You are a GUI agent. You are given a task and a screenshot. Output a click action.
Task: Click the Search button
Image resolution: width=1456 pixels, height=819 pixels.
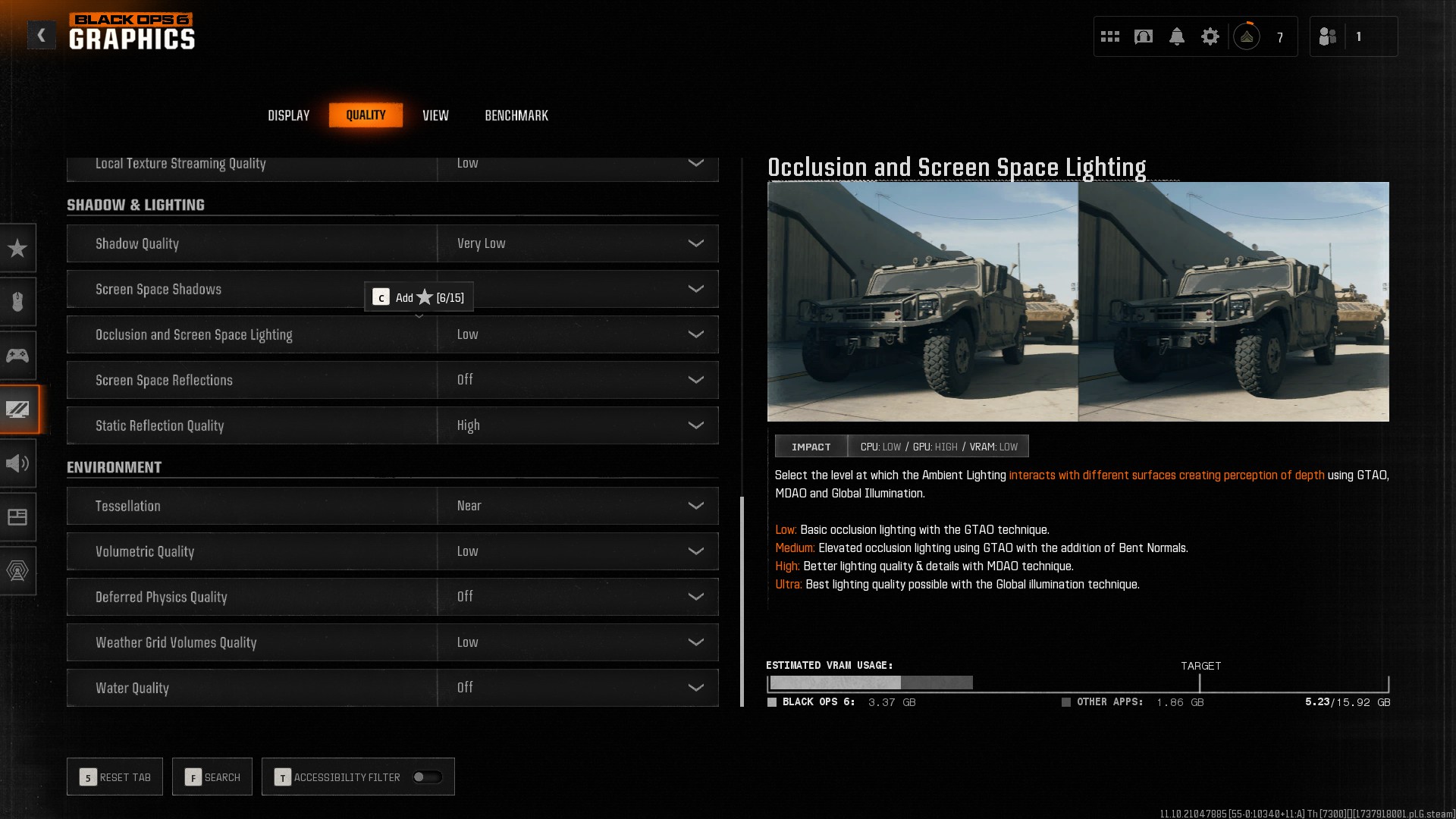pos(212,777)
